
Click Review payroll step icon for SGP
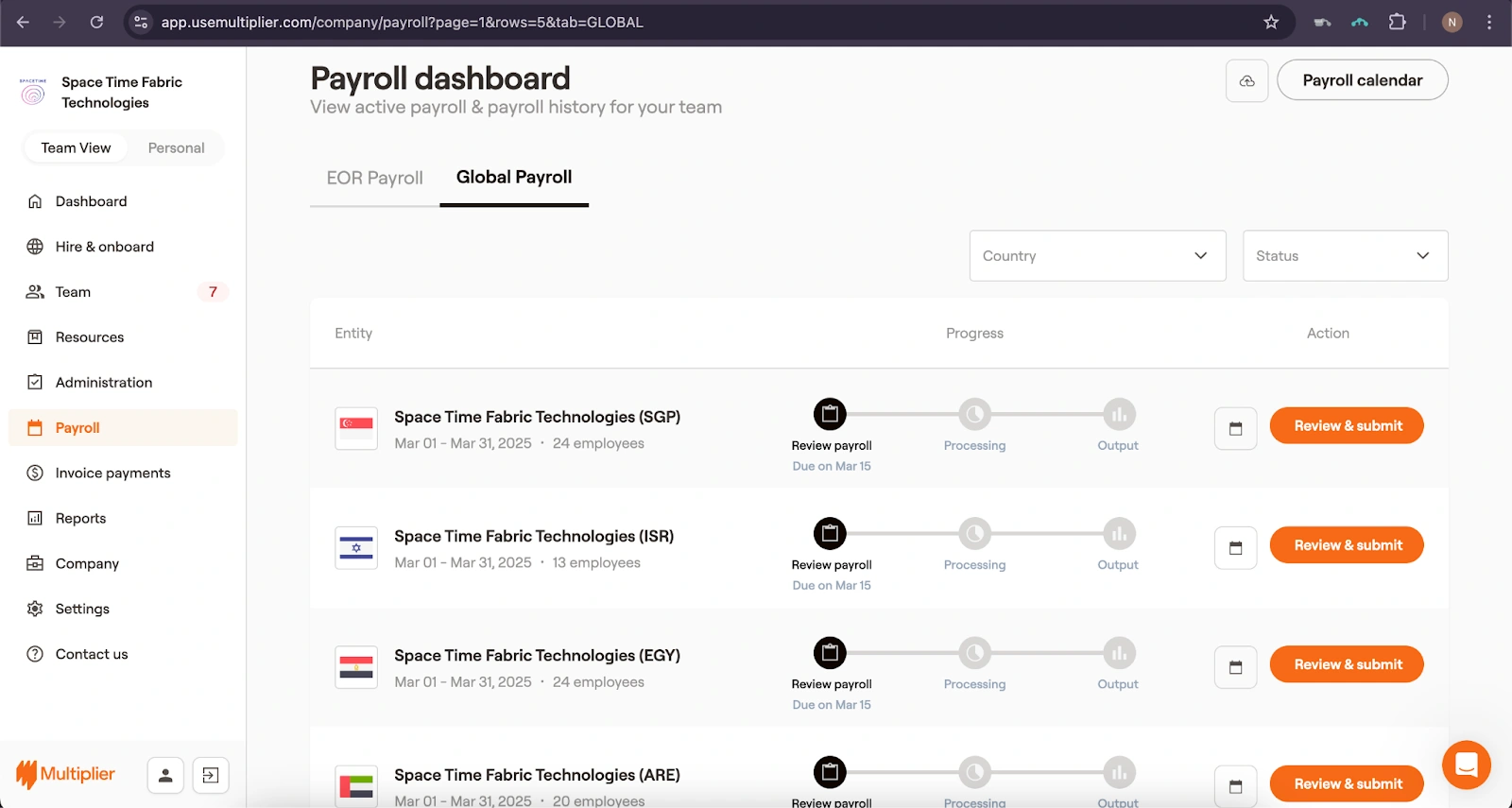pos(830,414)
